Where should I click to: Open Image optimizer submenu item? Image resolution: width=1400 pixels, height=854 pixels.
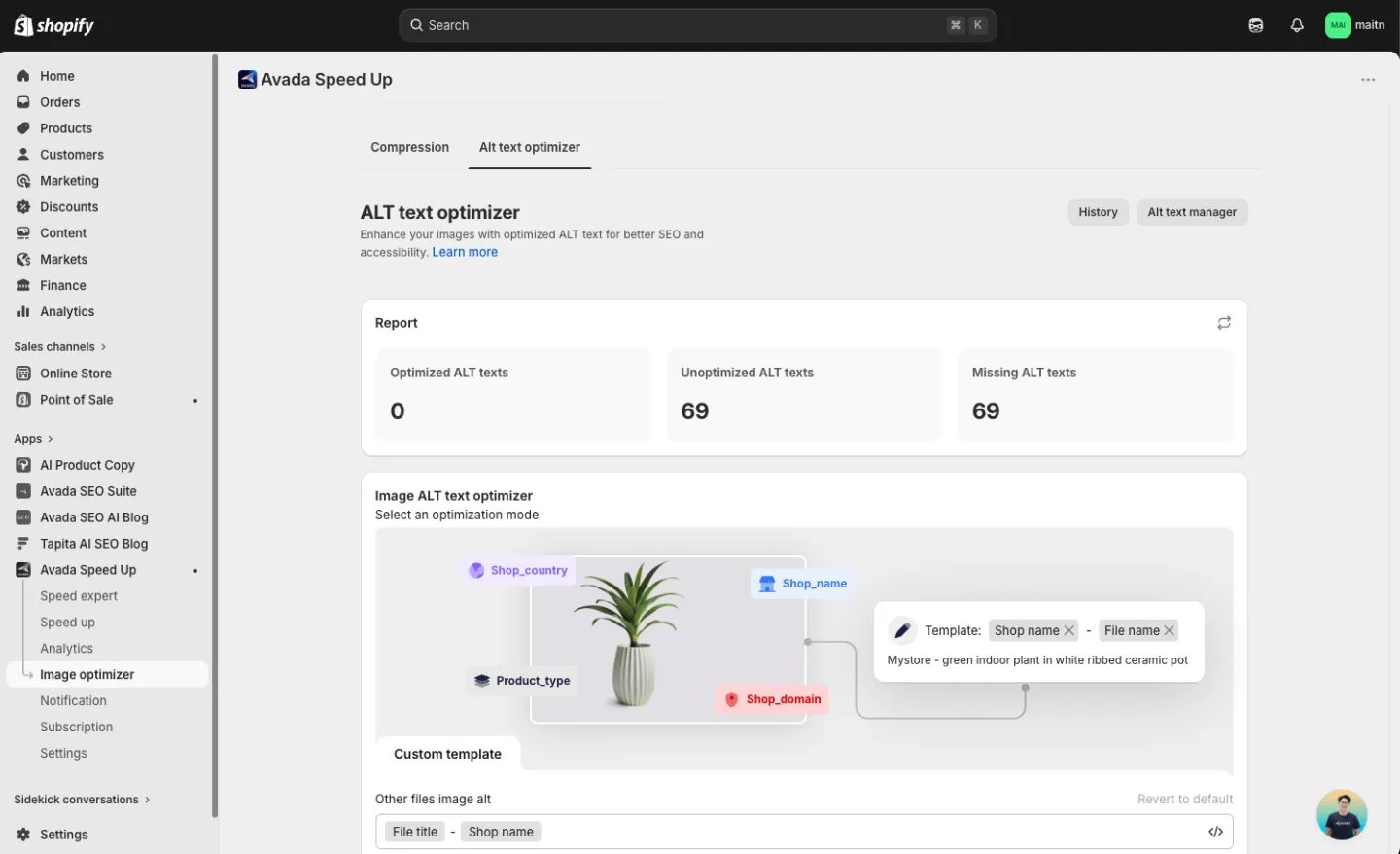click(107, 674)
